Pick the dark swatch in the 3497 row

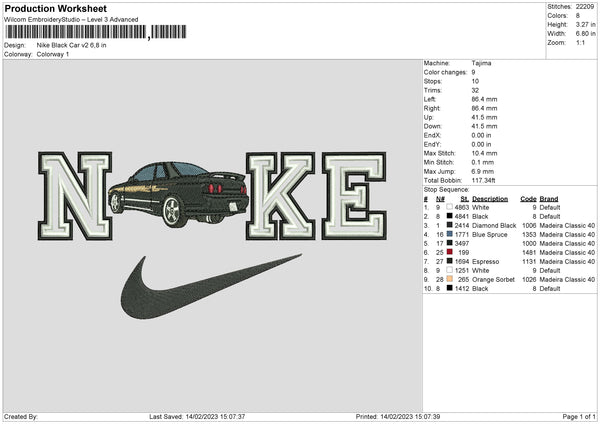click(449, 243)
